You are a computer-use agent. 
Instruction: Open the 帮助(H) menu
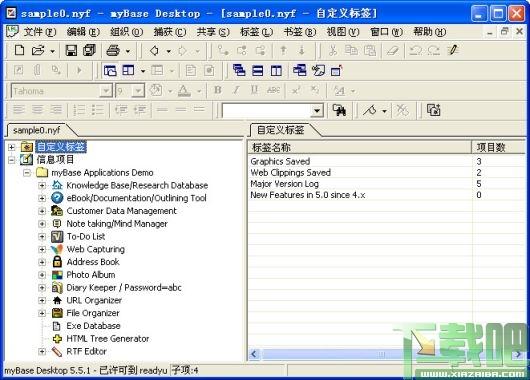[x=430, y=32]
